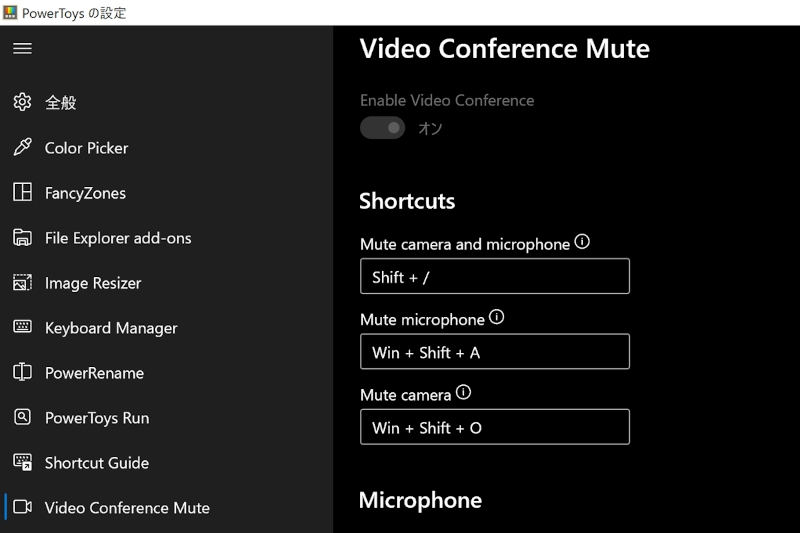Click the File Explorer add-ons folder icon
The image size is (800, 533).
tap(22, 237)
